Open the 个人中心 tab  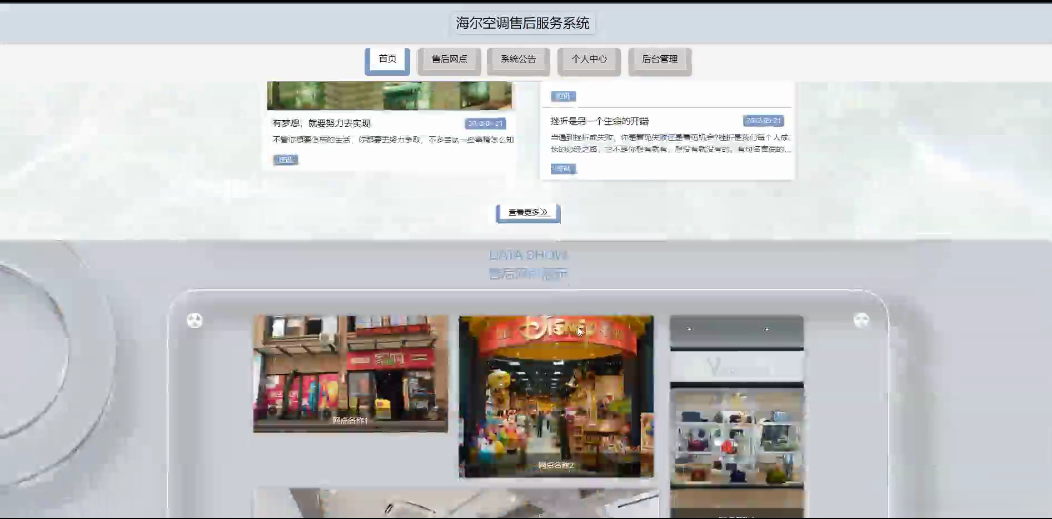point(589,60)
